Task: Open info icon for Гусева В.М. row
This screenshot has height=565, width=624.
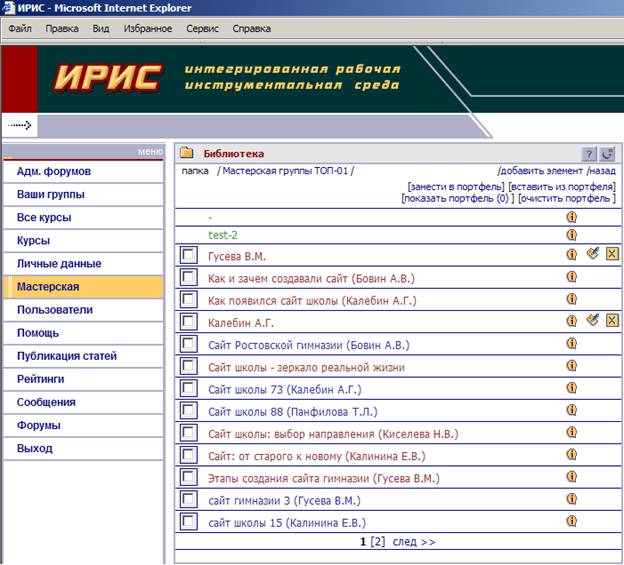Action: click(571, 254)
